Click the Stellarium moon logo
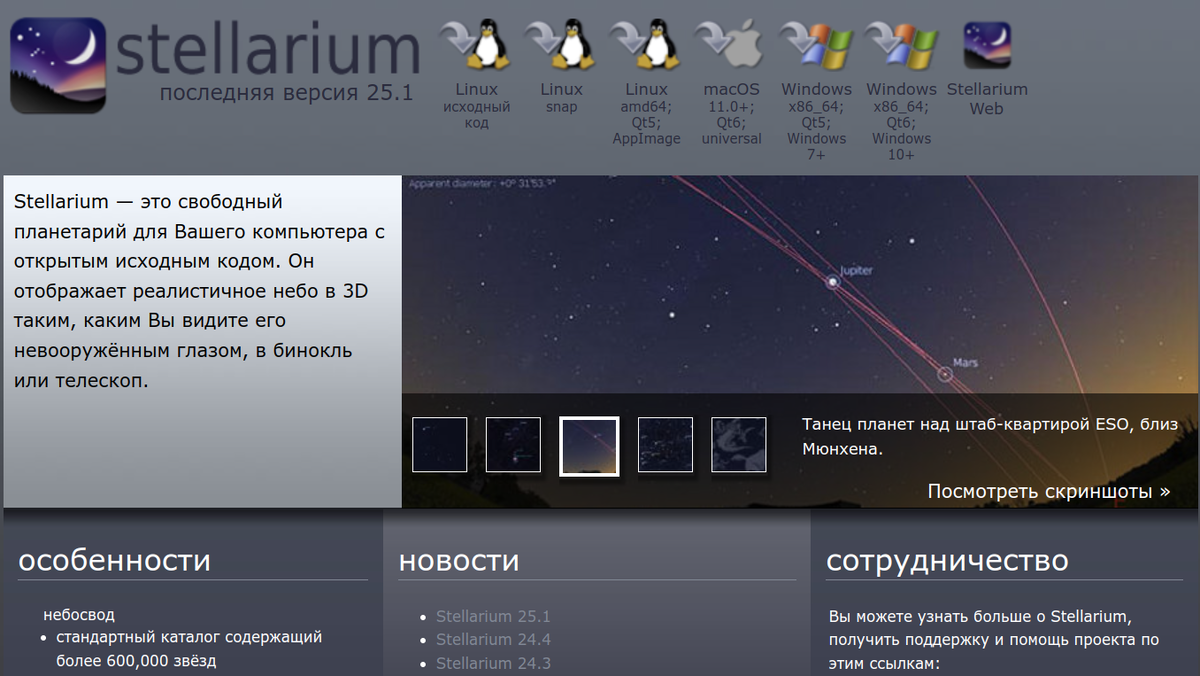Image resolution: width=1200 pixels, height=676 pixels. (58, 65)
